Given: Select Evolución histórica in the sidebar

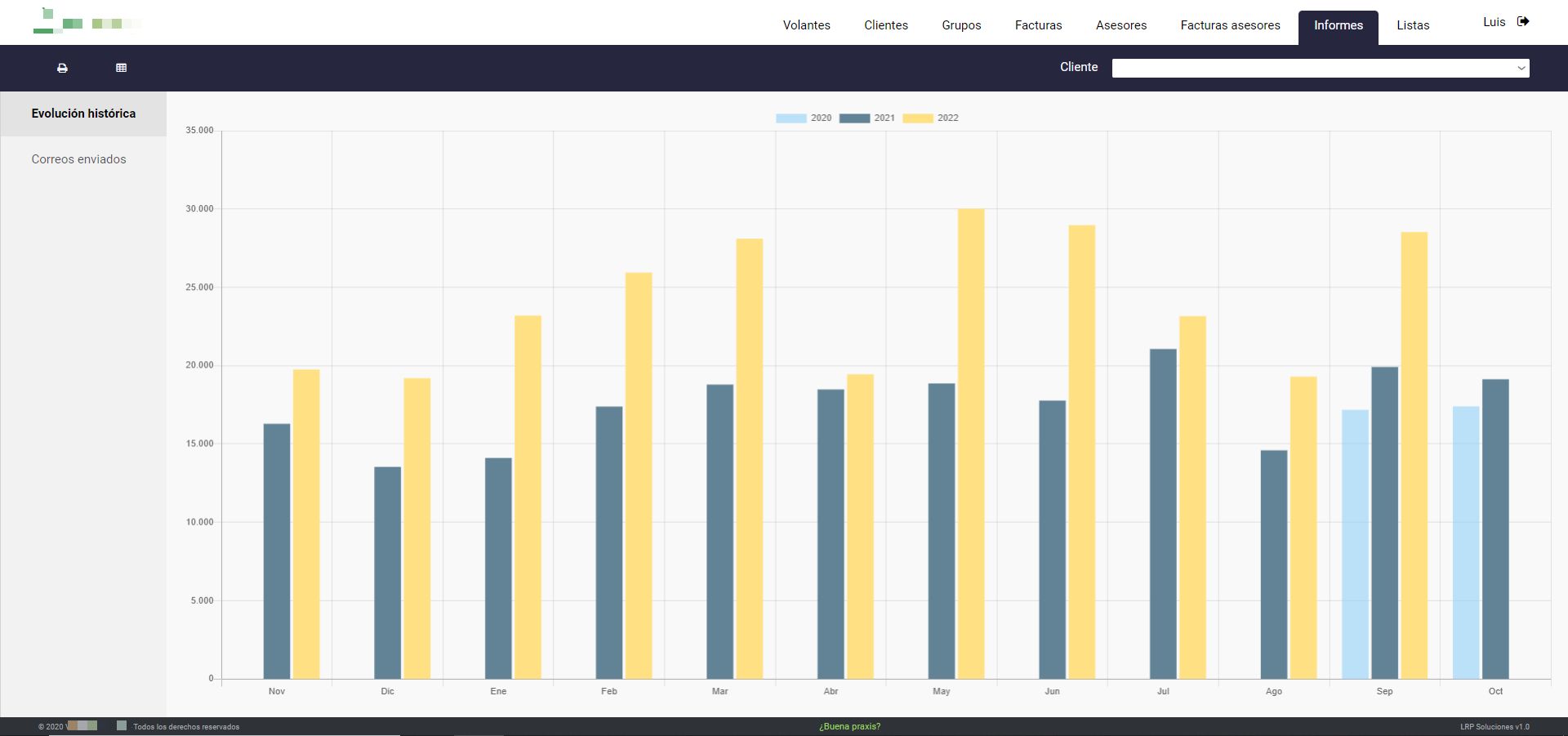Looking at the screenshot, I should click(x=83, y=114).
